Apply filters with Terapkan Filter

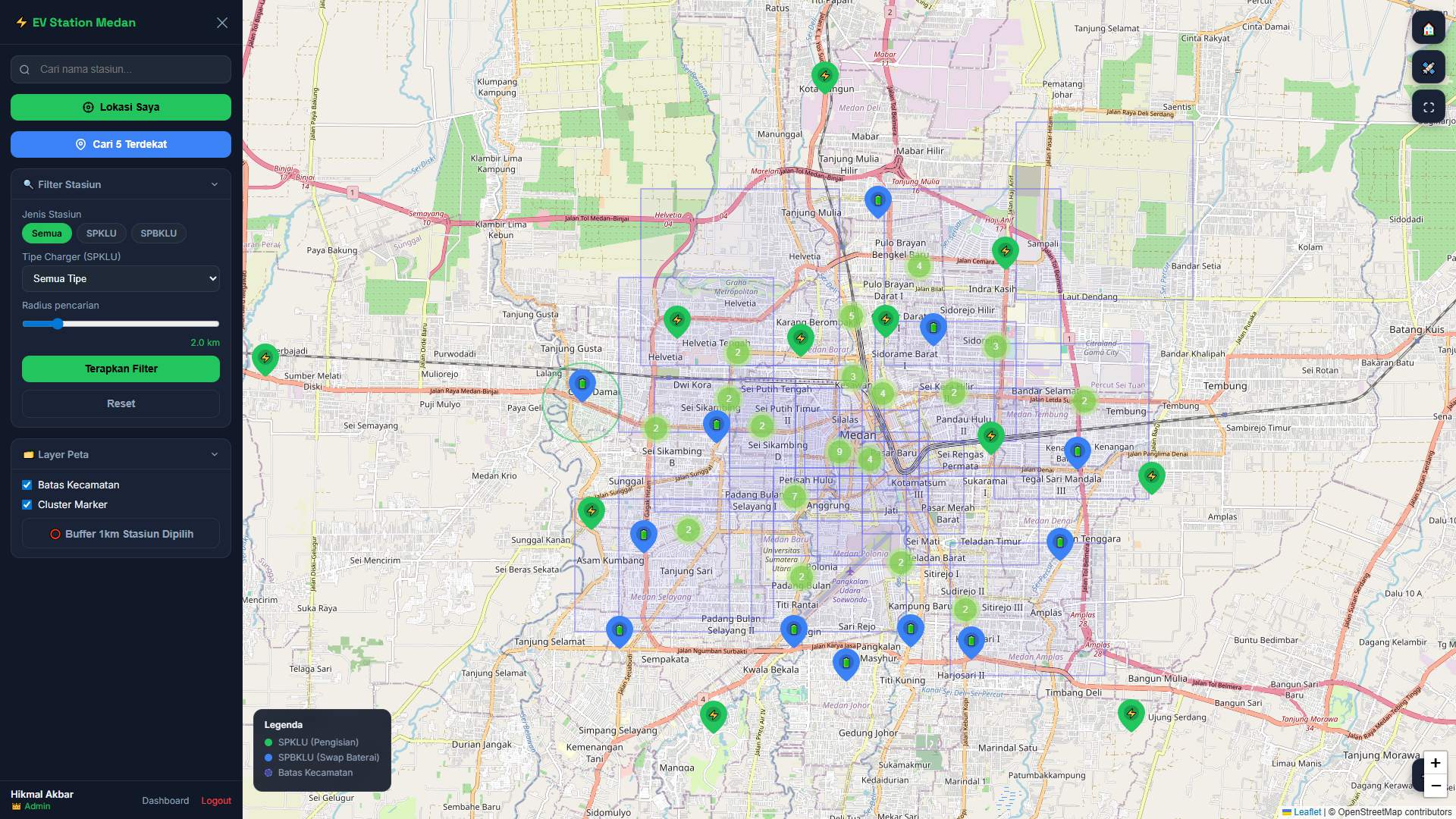coord(121,369)
